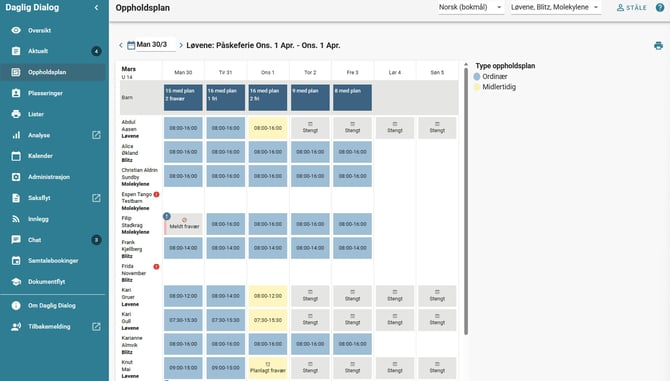Print the oppholdsplan using printer icon
Screen dimensions: 670x381
pyautogui.click(x=658, y=46)
